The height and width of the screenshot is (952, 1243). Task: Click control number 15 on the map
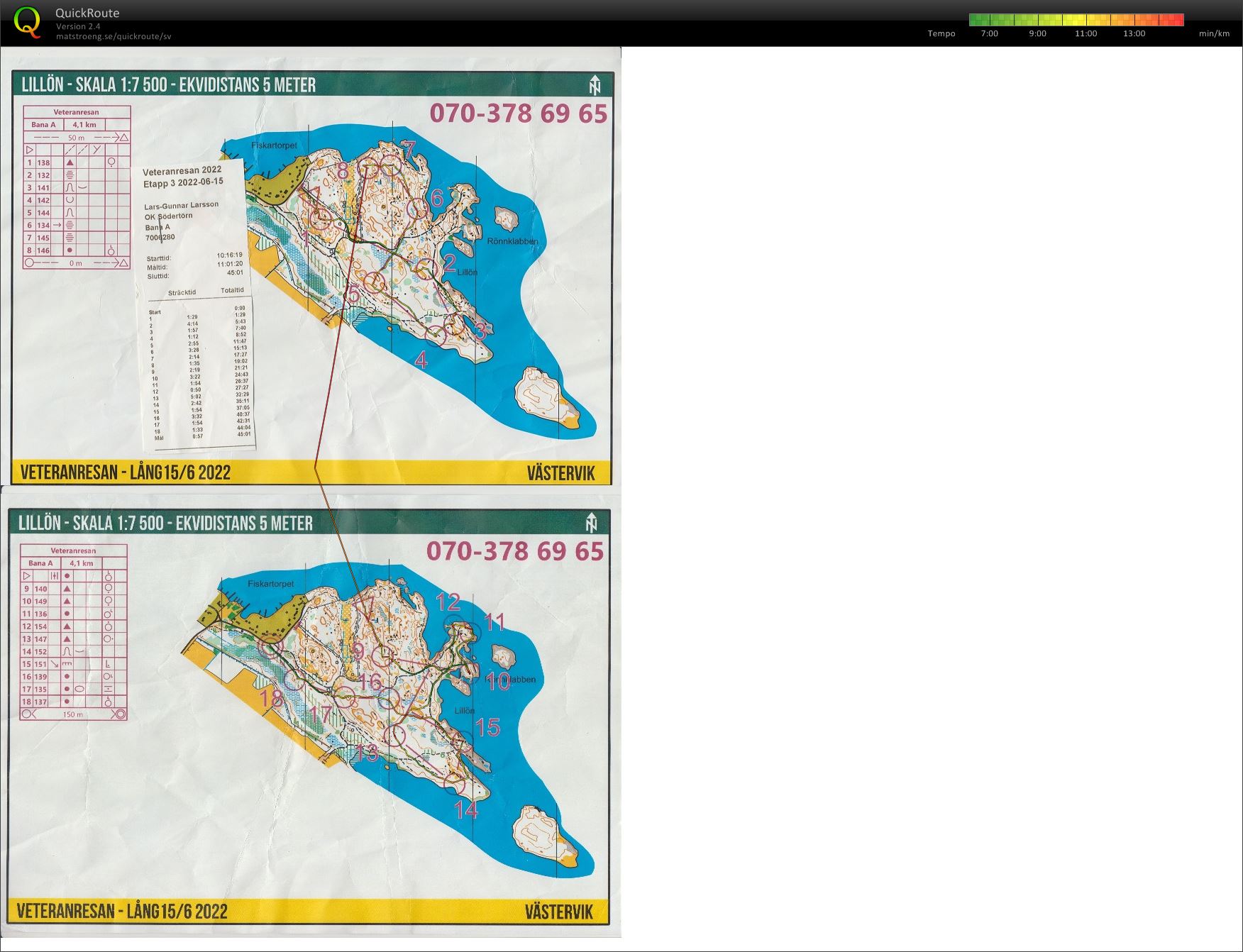487,727
